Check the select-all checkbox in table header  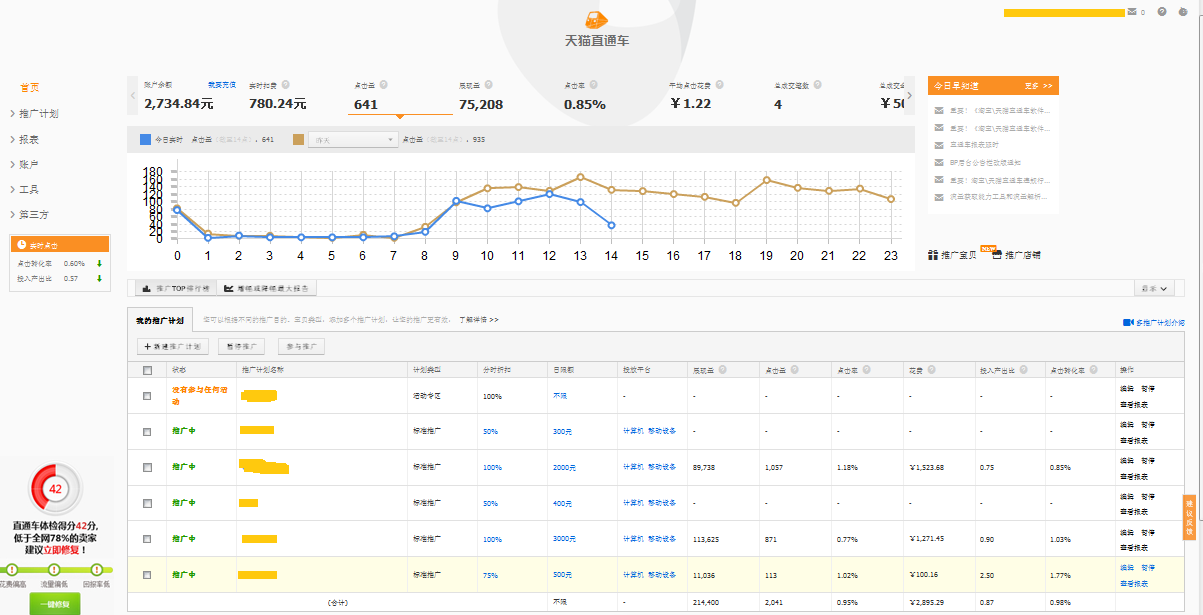click(x=147, y=370)
